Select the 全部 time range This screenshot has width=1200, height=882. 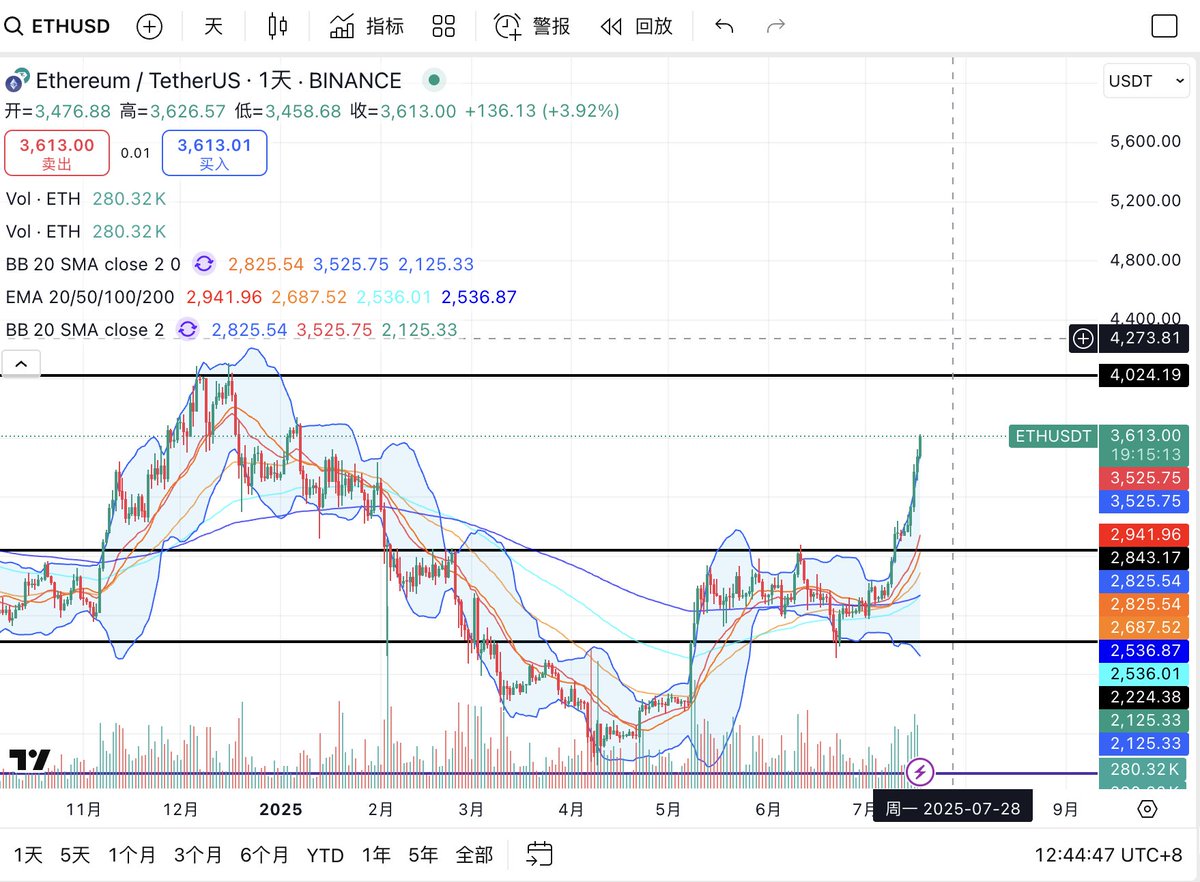click(x=474, y=855)
